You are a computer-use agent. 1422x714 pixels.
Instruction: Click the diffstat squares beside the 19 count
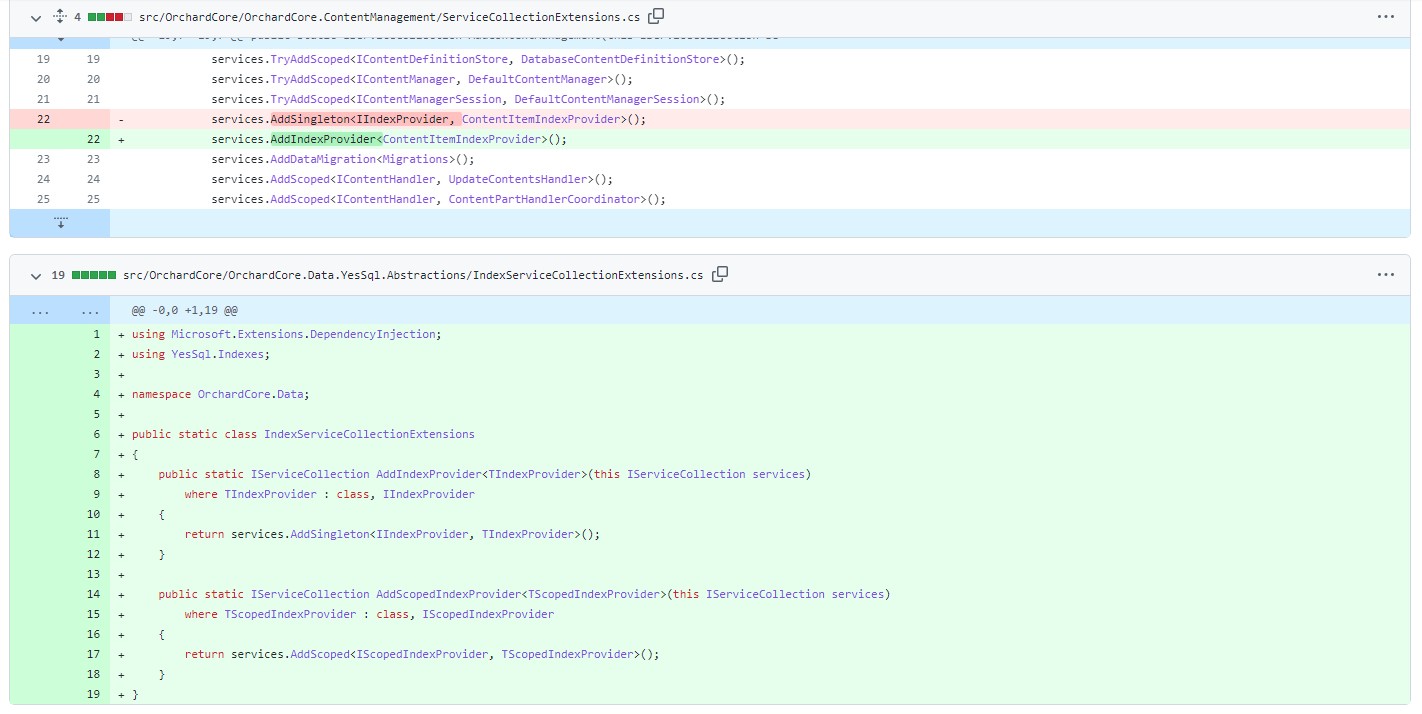tap(94, 275)
